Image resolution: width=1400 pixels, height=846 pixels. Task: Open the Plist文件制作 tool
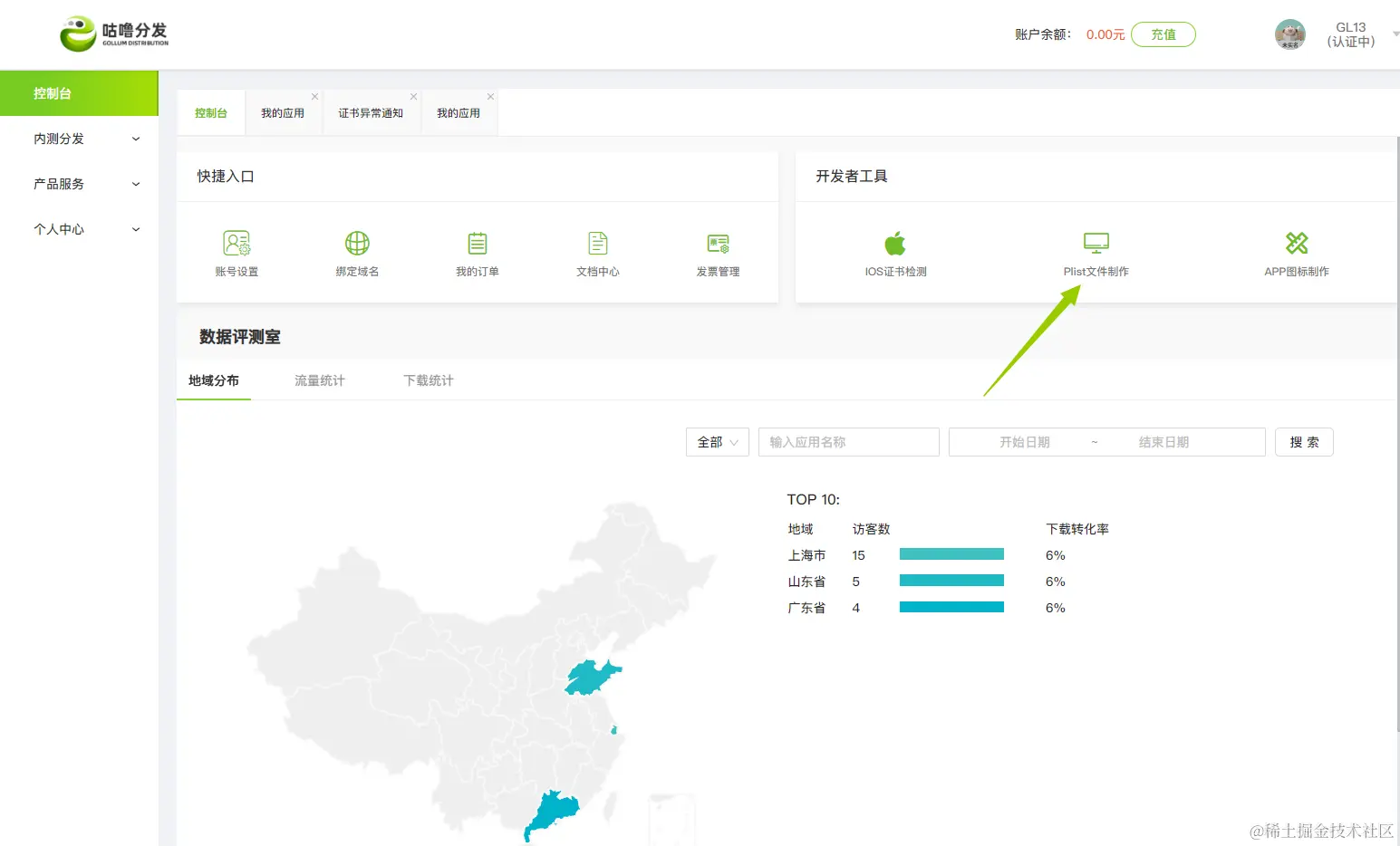(1096, 253)
